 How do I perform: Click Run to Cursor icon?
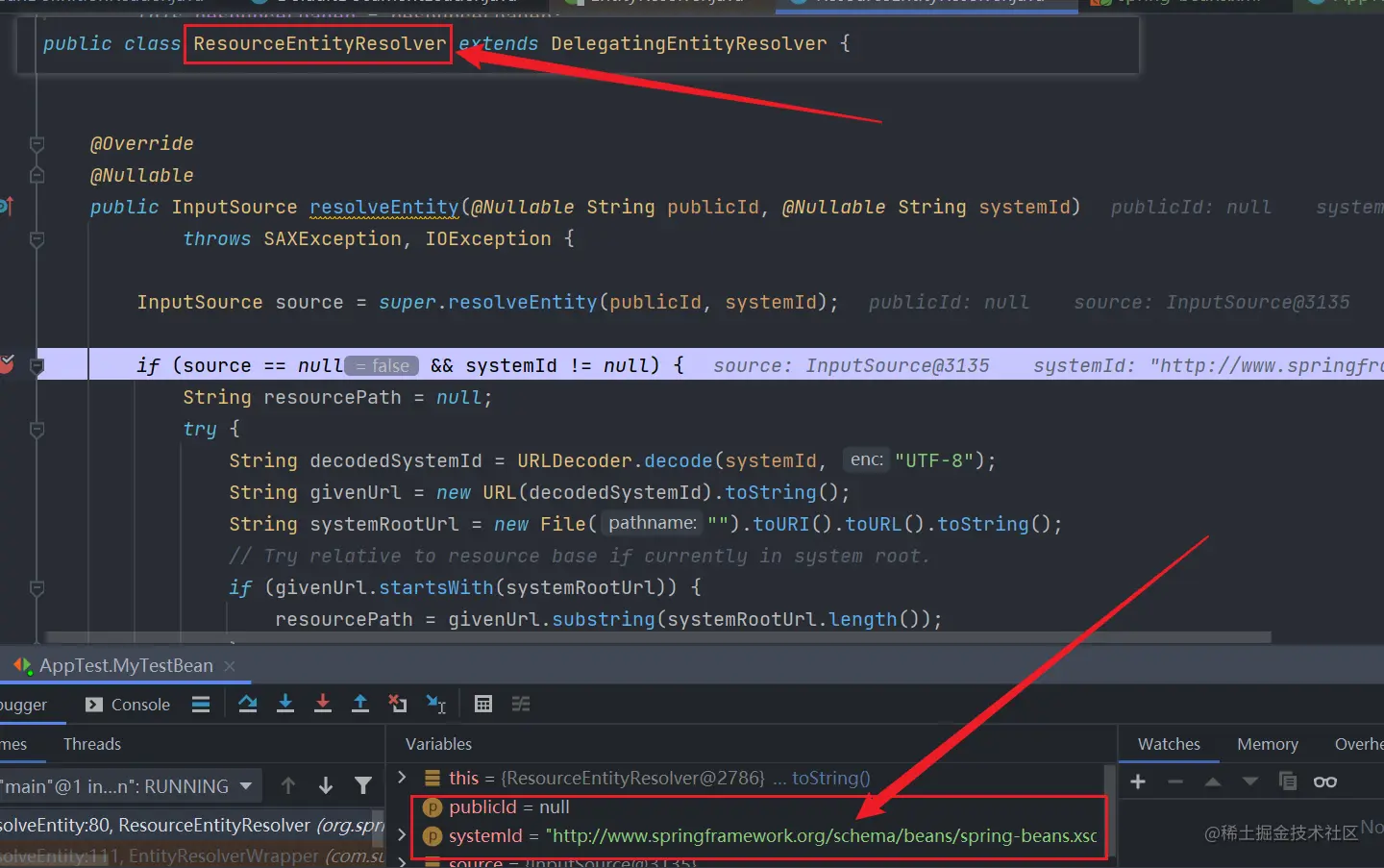point(436,705)
